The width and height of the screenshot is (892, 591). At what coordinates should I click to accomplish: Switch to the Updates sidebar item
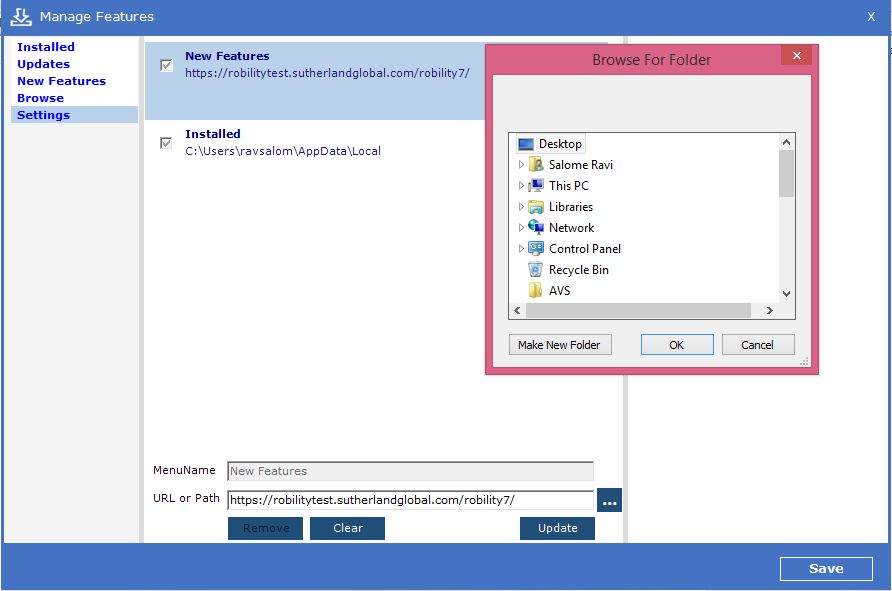pyautogui.click(x=43, y=64)
